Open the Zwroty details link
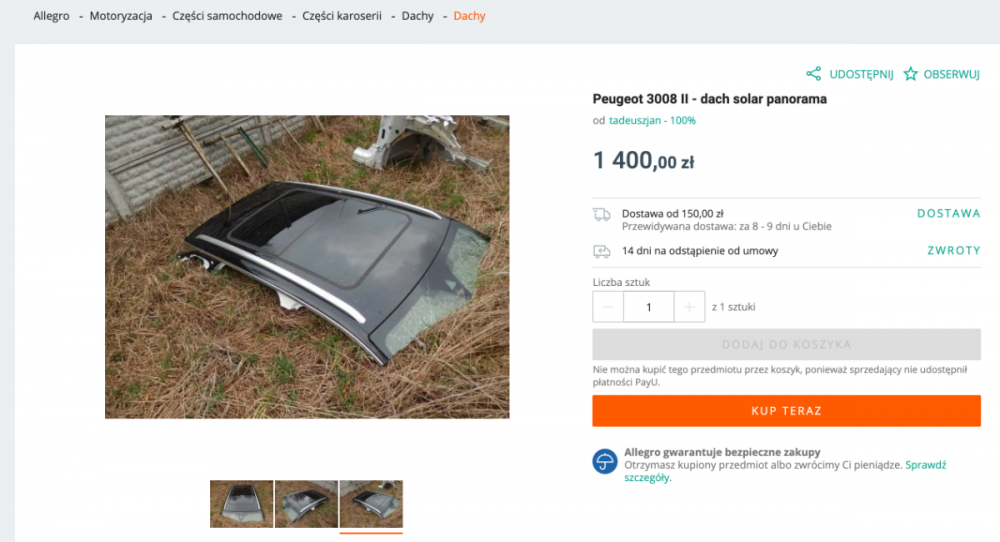The width and height of the screenshot is (1000, 542). [x=953, y=251]
